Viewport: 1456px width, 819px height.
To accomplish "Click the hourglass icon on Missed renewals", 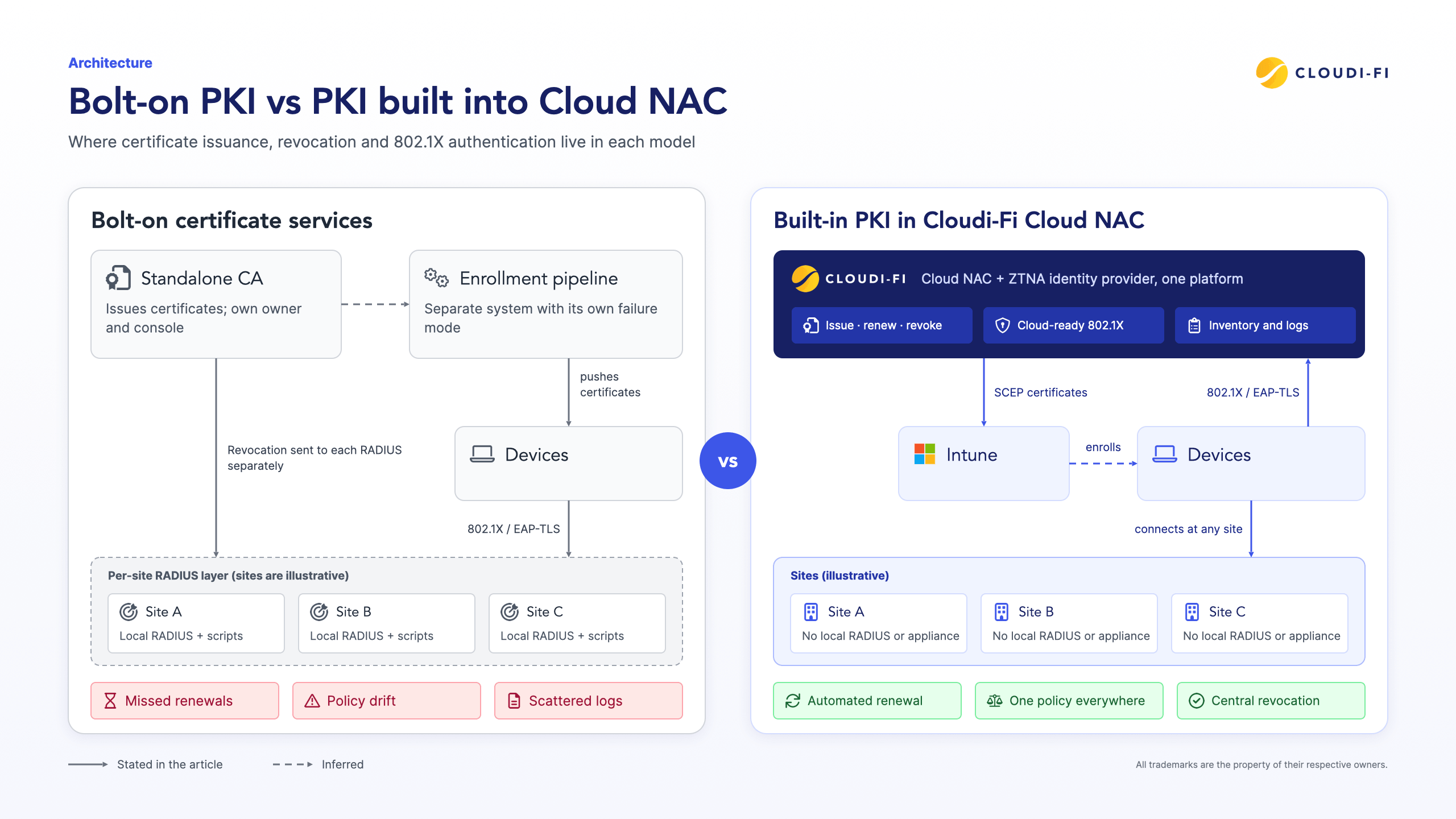I will pos(110,701).
